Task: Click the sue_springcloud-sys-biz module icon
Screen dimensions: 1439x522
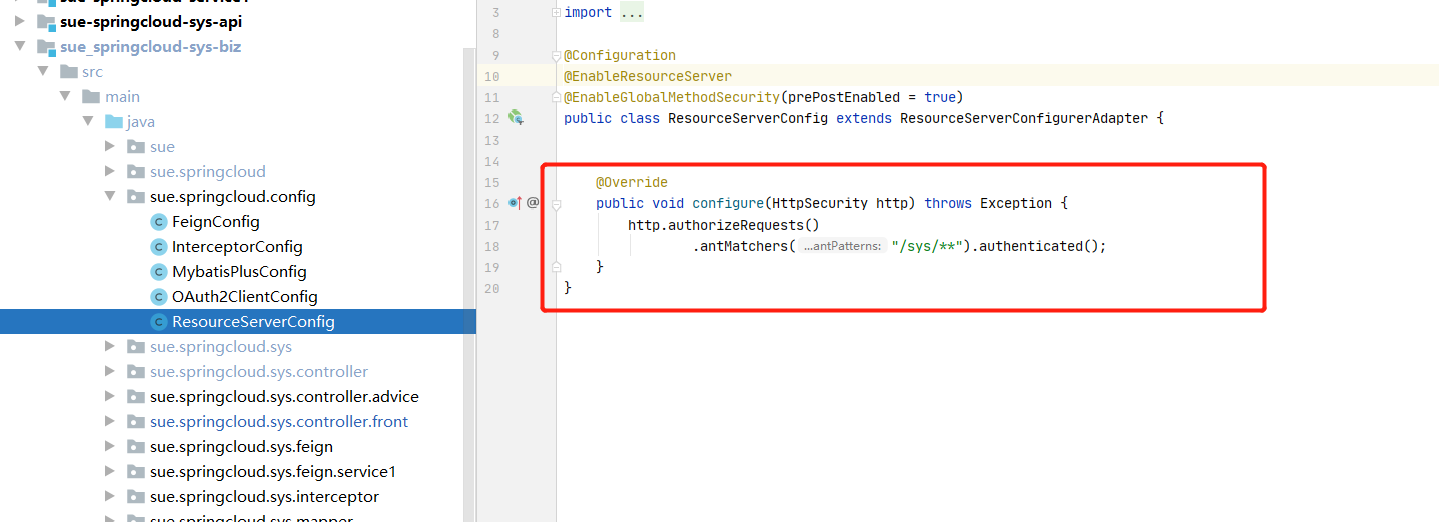Action: tap(45, 47)
